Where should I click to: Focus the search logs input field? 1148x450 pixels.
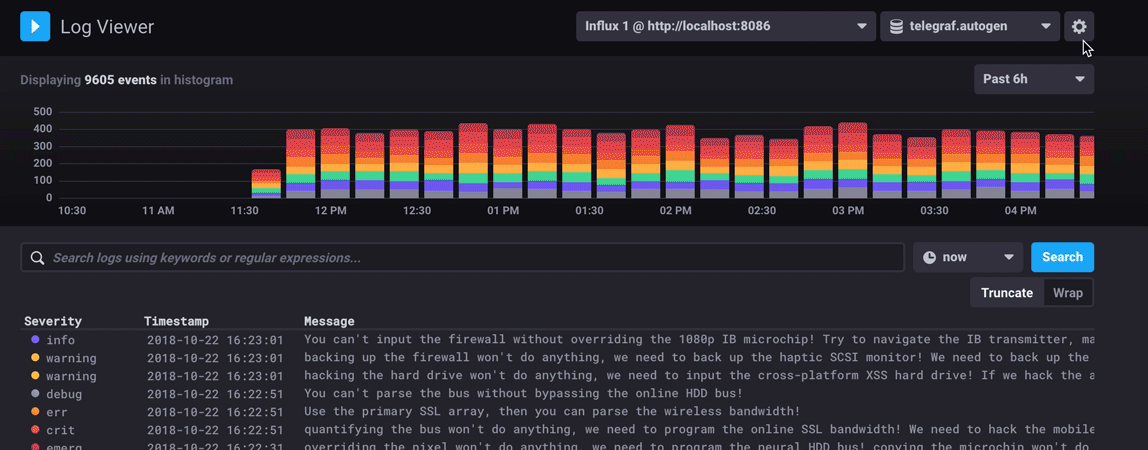pyautogui.click(x=470, y=258)
